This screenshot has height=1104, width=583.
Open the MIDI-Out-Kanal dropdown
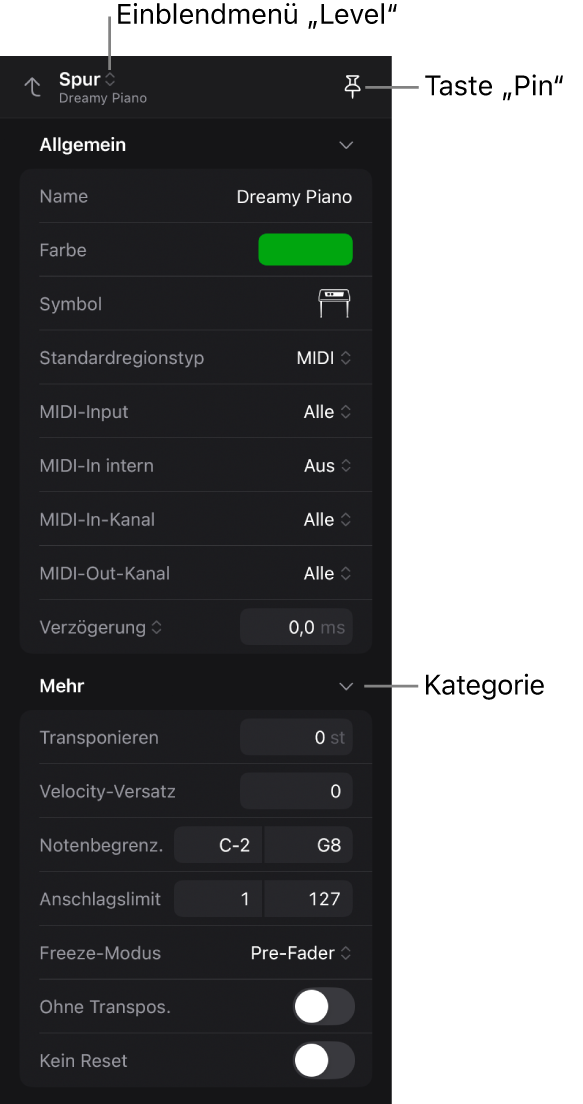point(327,574)
